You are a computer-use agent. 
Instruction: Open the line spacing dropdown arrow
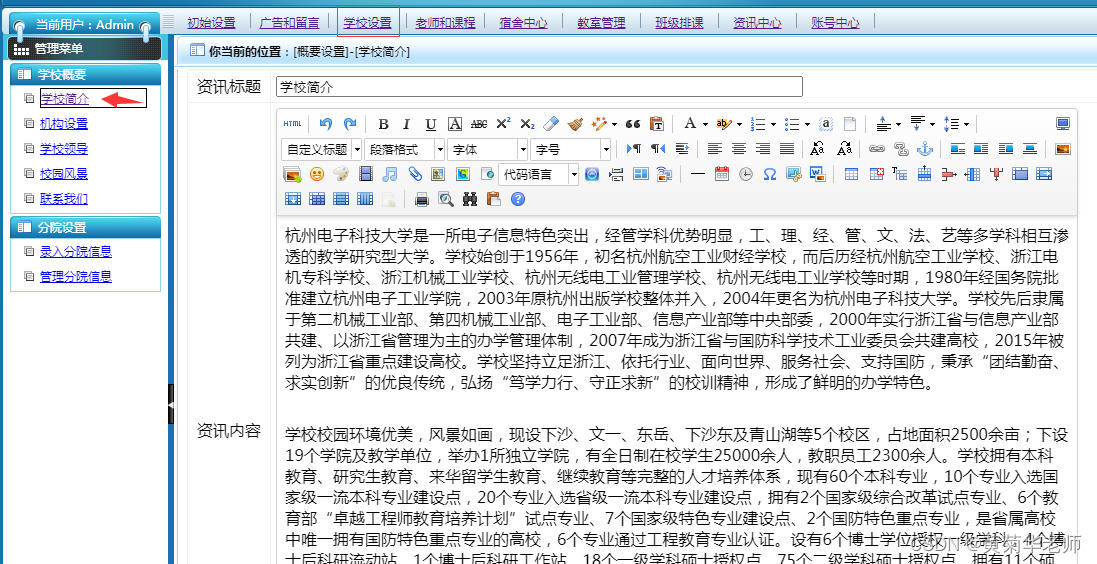tap(966, 125)
